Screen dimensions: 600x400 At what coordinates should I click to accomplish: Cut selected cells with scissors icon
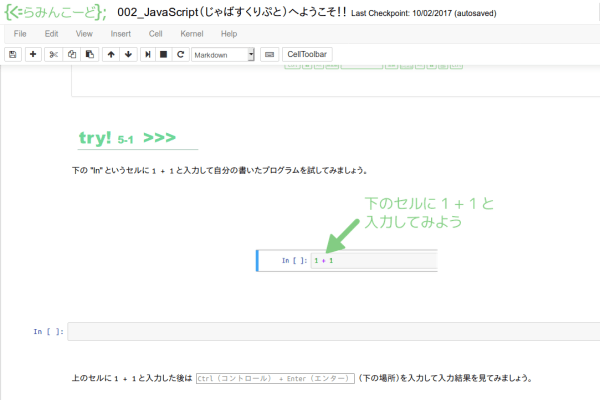54,54
